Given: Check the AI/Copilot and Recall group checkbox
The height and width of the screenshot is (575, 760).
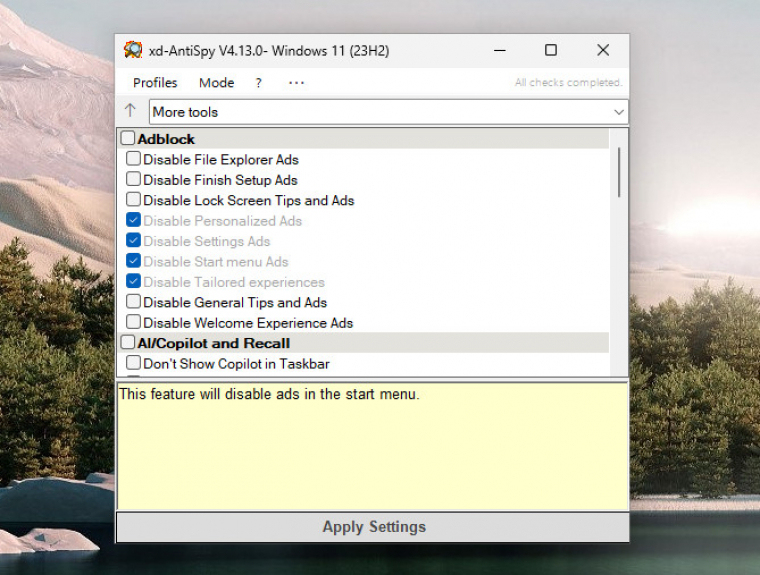Looking at the screenshot, I should [128, 343].
